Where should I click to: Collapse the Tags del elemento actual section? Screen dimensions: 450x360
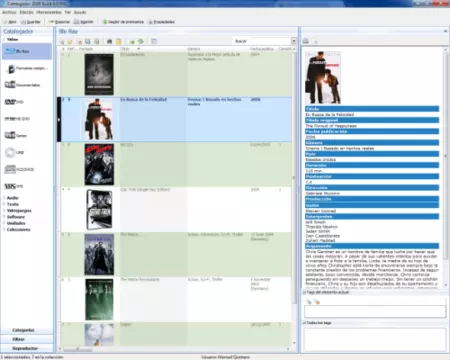[x=304, y=292]
